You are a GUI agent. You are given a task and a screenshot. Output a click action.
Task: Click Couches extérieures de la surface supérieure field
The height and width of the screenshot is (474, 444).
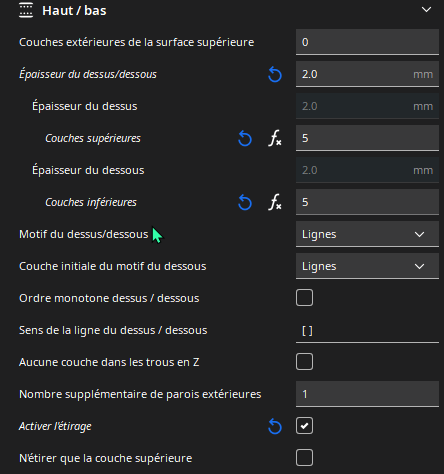pyautogui.click(x=367, y=42)
